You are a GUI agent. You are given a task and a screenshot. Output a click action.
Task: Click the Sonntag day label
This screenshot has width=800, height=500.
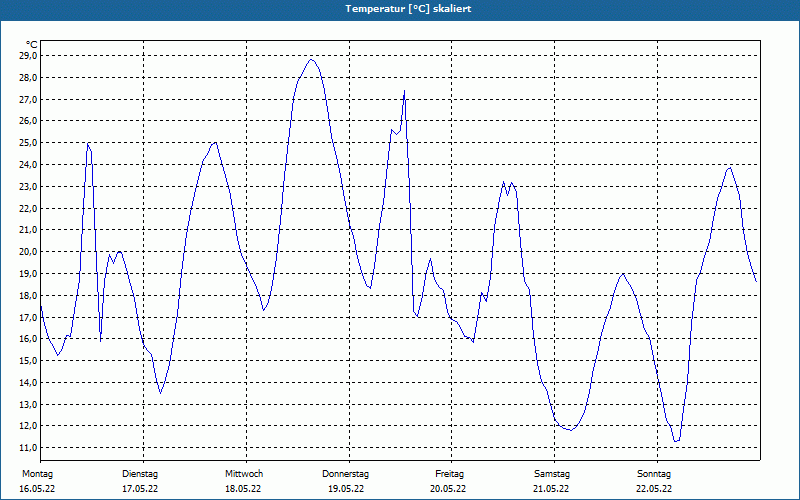coord(654,474)
